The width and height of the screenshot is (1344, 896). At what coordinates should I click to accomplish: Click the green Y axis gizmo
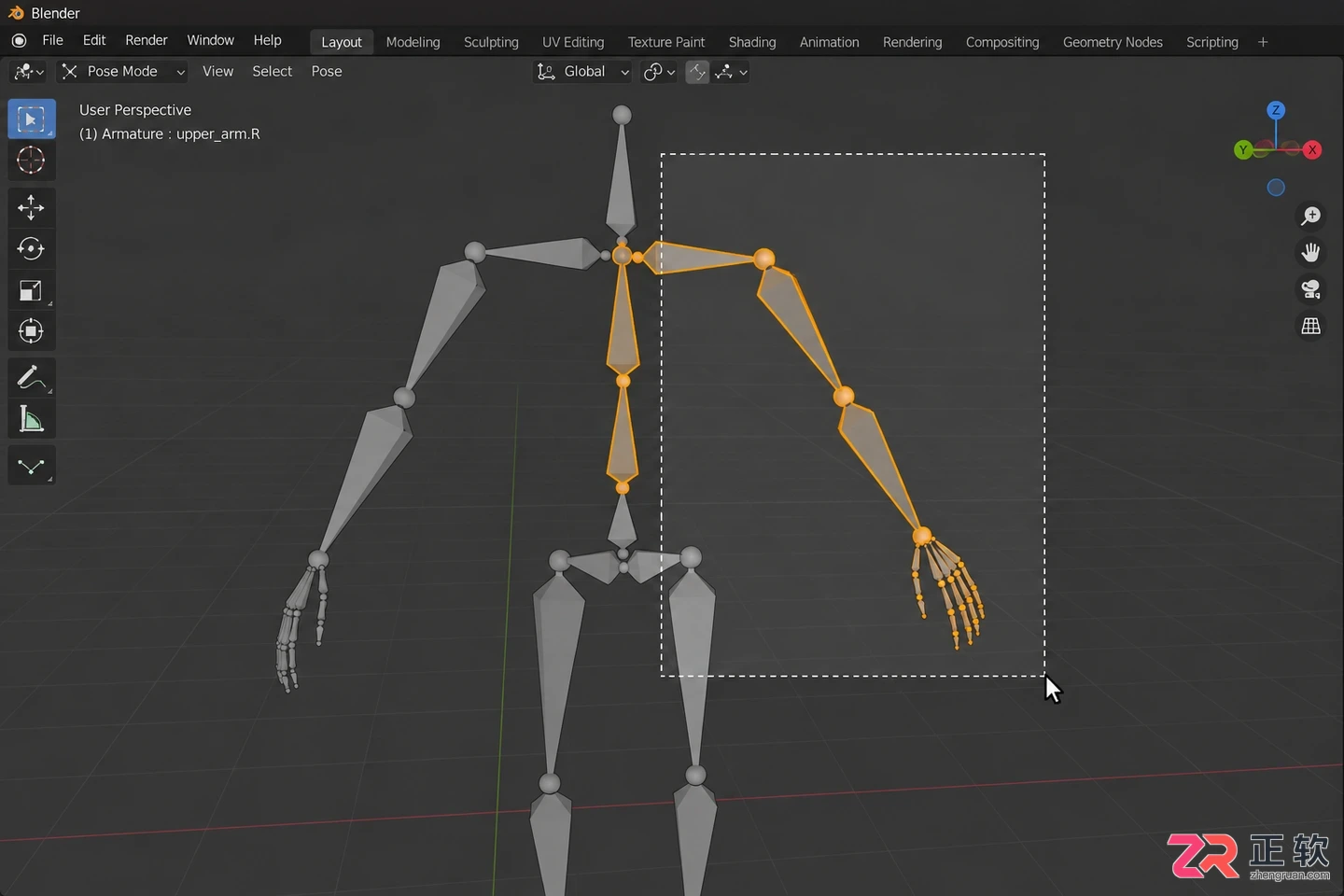click(x=1242, y=150)
